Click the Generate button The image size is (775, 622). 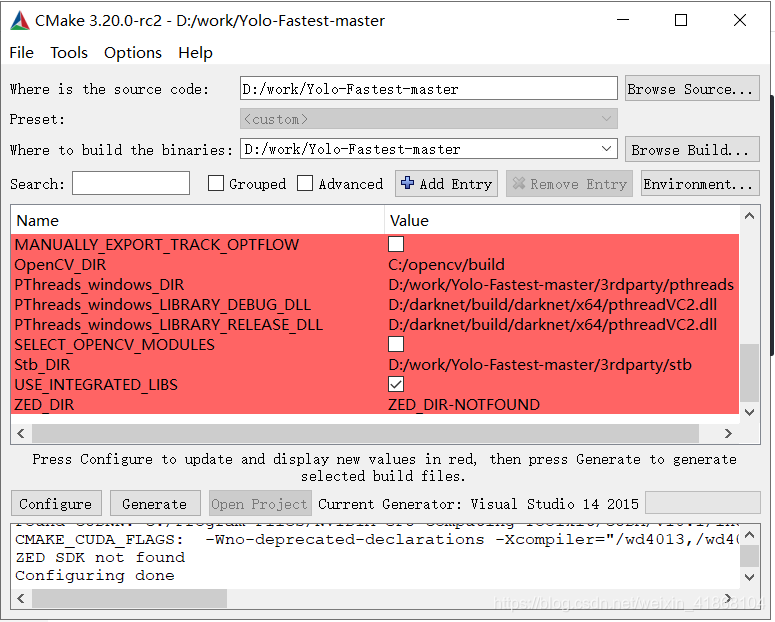tap(155, 503)
